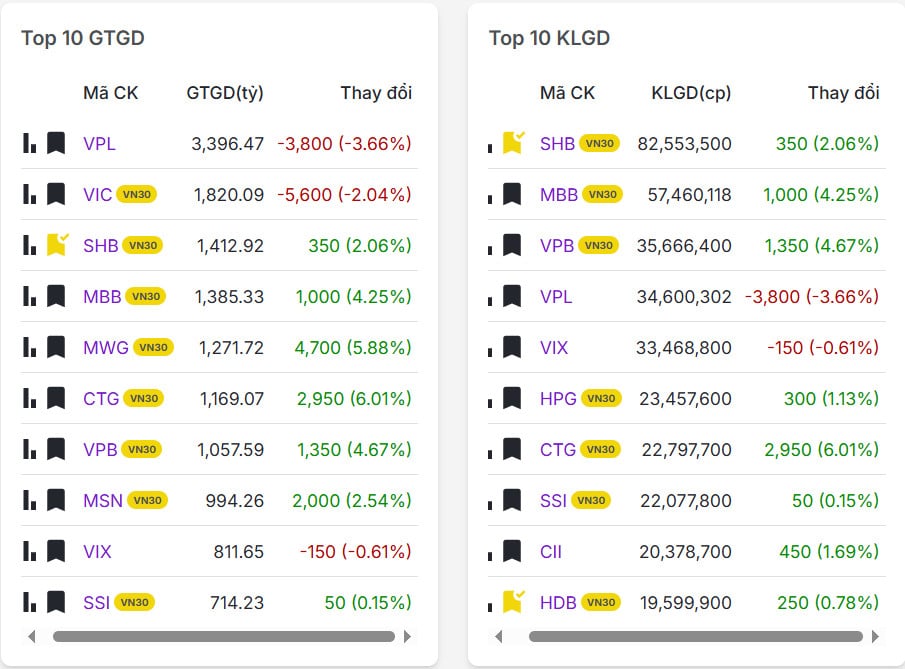Click the bookmark icon for MSN

pyautogui.click(x=55, y=500)
